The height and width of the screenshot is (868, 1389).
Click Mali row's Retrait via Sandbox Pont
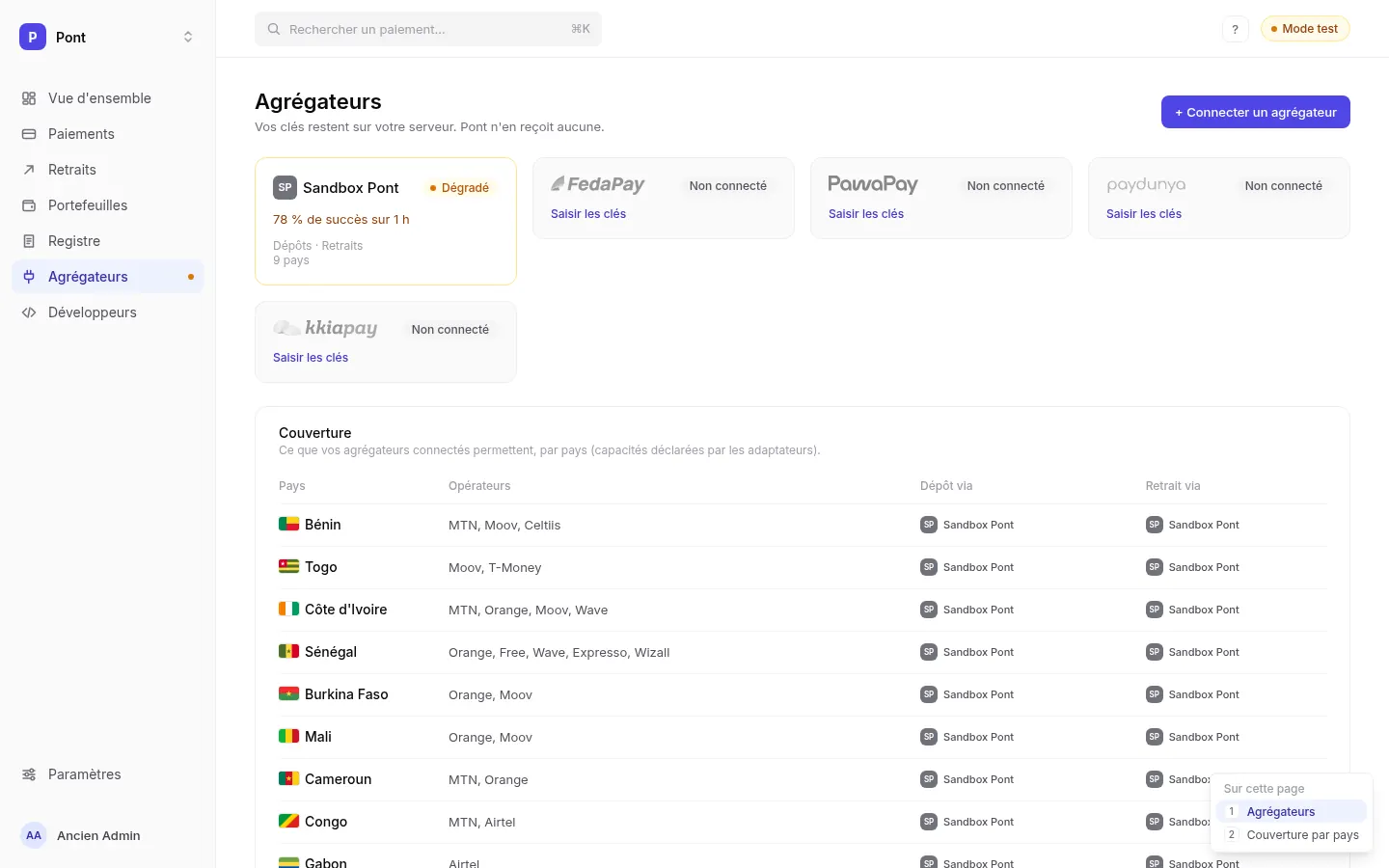[1193, 737]
